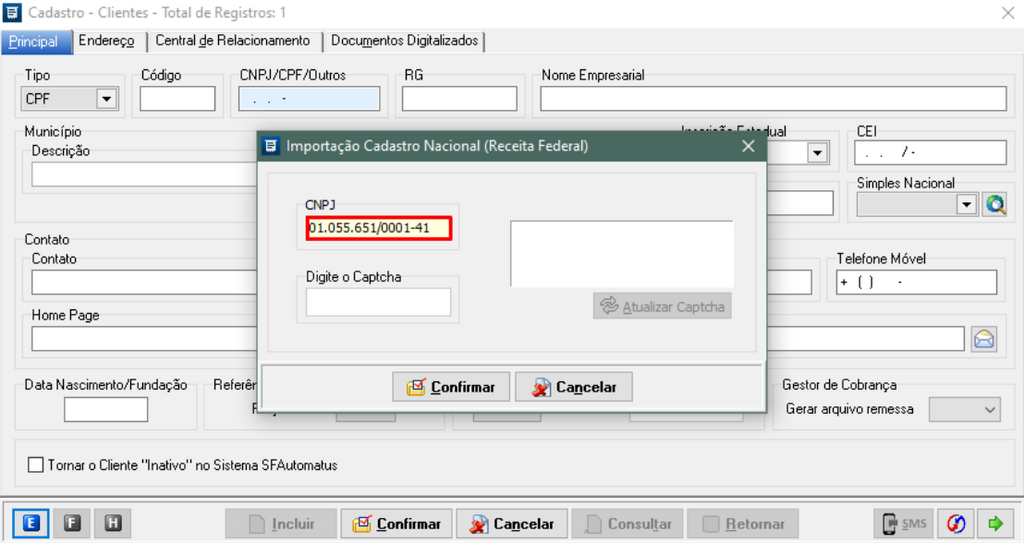Click the green arrow exit icon

coord(995,523)
